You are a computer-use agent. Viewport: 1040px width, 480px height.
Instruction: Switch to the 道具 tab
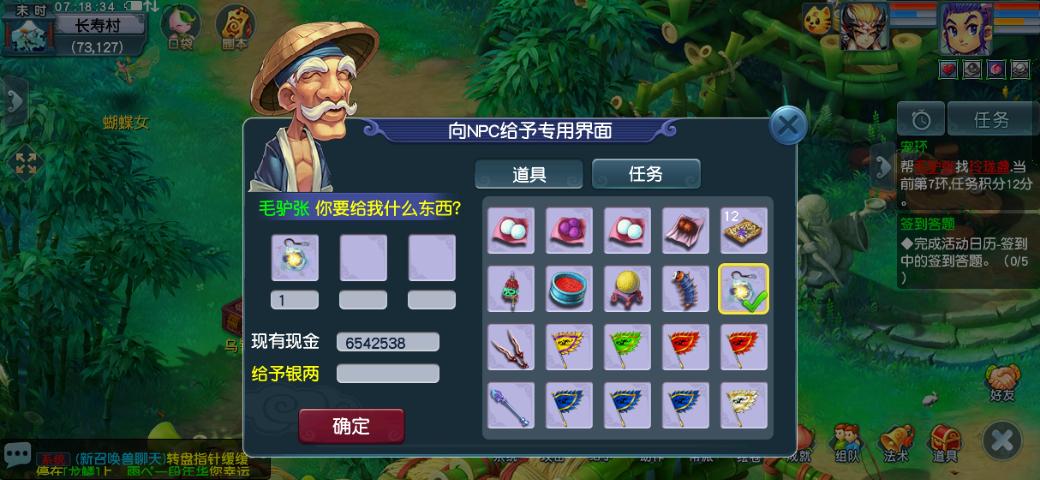point(529,174)
